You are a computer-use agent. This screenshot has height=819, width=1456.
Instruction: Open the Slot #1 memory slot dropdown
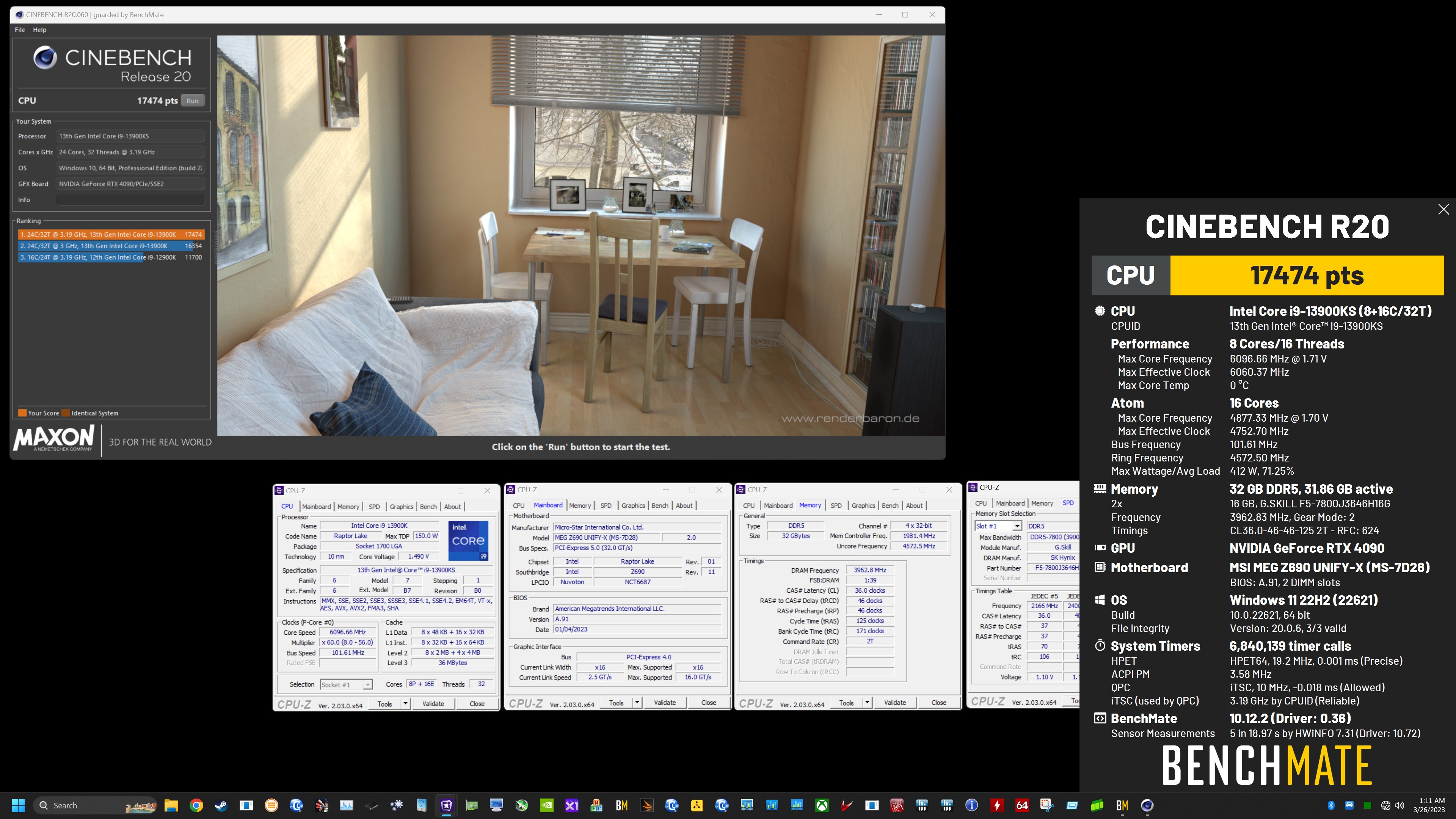coord(998,526)
